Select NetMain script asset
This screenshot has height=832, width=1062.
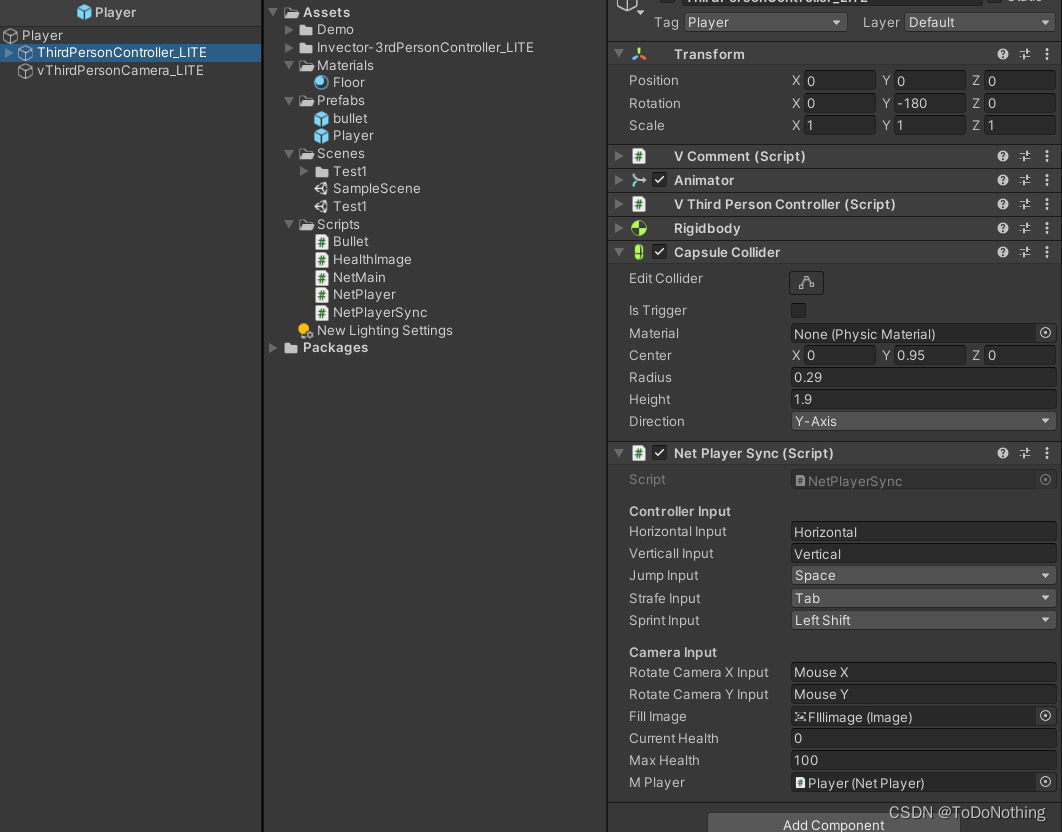[351, 277]
